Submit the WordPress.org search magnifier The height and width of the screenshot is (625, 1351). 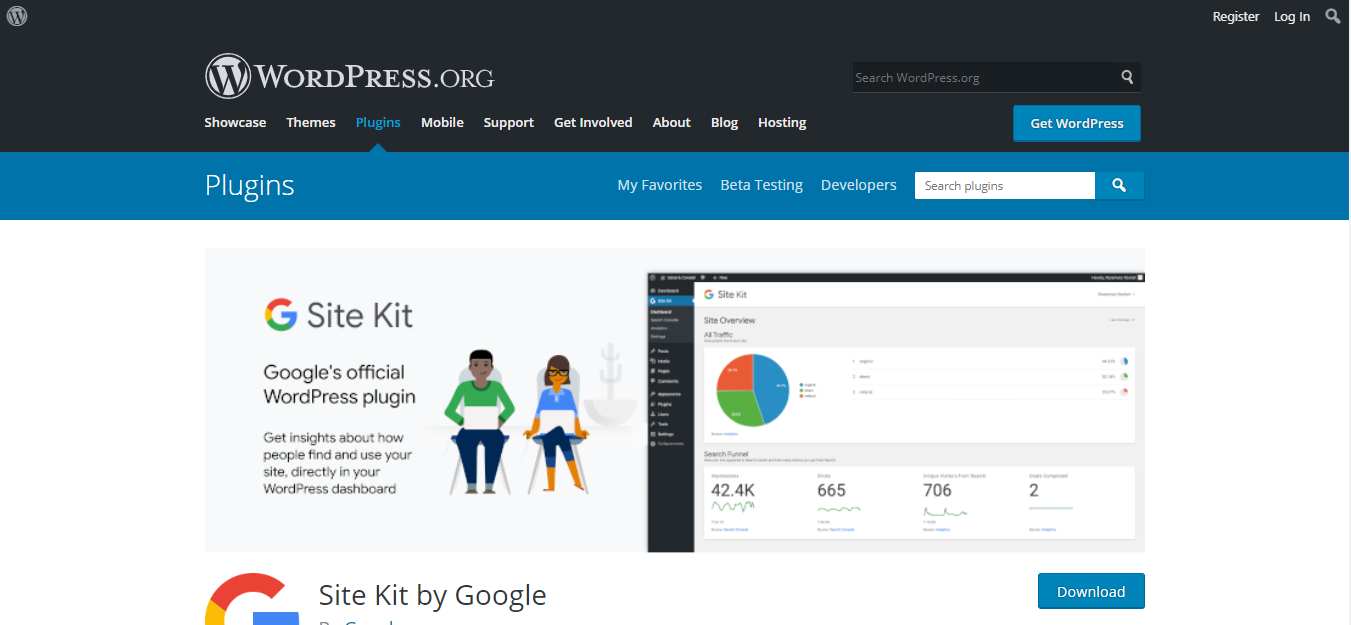pos(1127,77)
